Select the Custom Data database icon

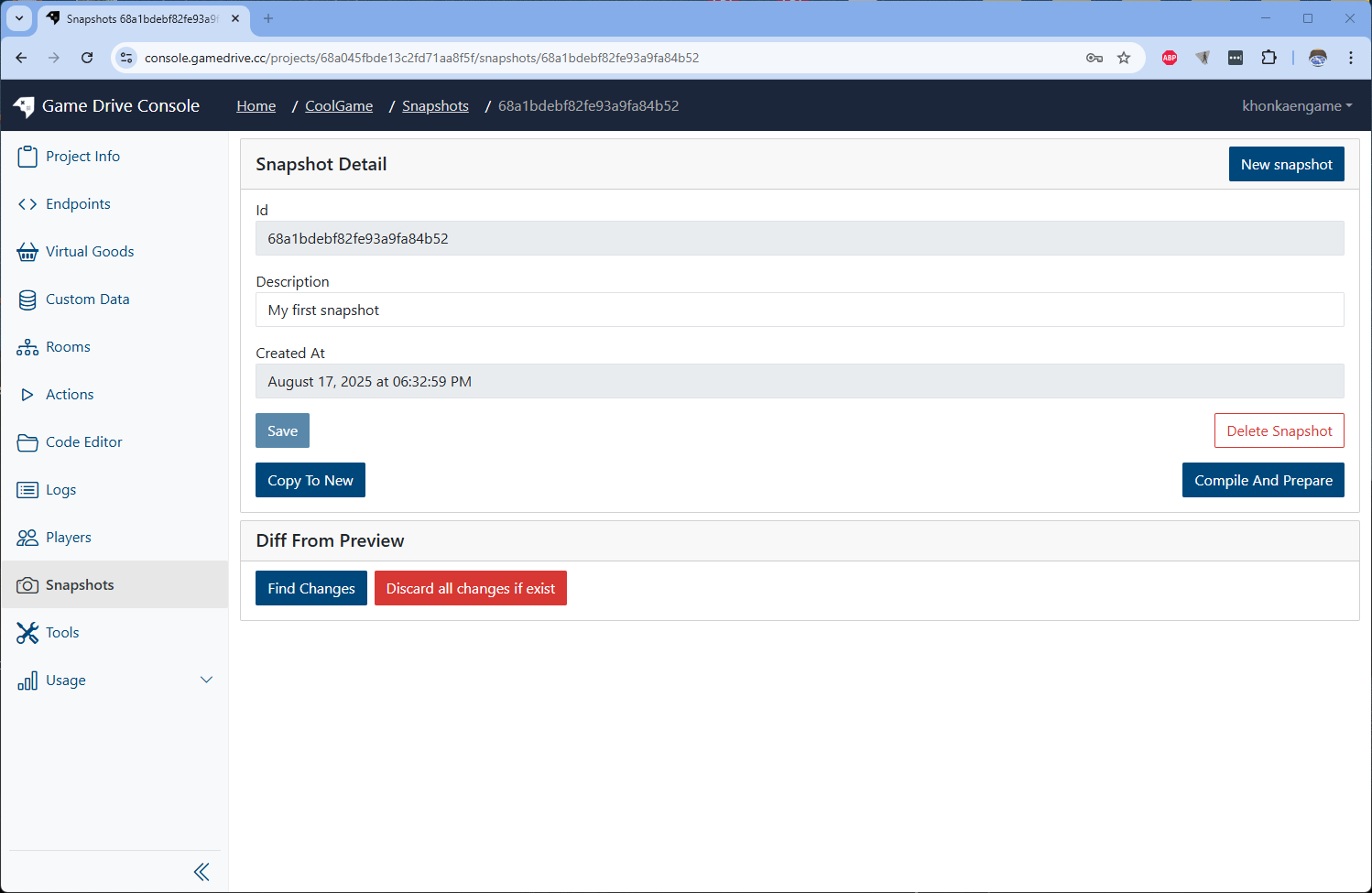click(x=27, y=299)
